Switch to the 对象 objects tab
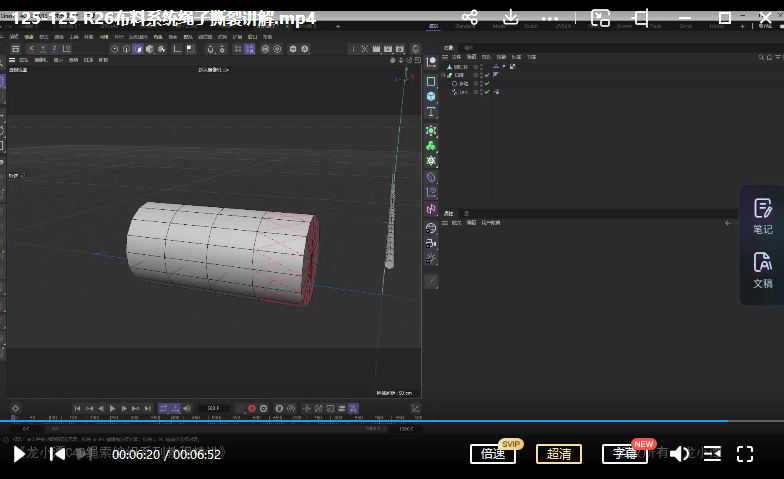This screenshot has height=479, width=784. [x=448, y=47]
